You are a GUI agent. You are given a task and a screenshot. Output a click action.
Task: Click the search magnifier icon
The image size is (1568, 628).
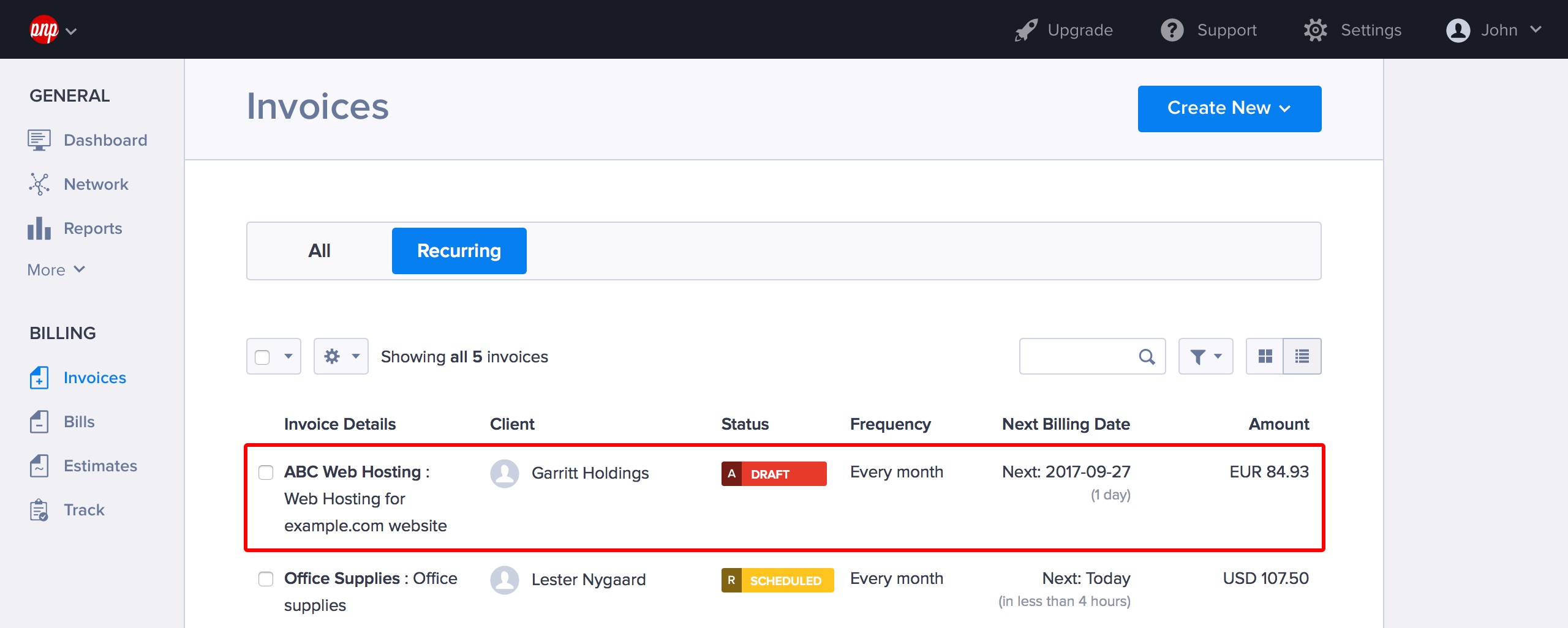1147,356
